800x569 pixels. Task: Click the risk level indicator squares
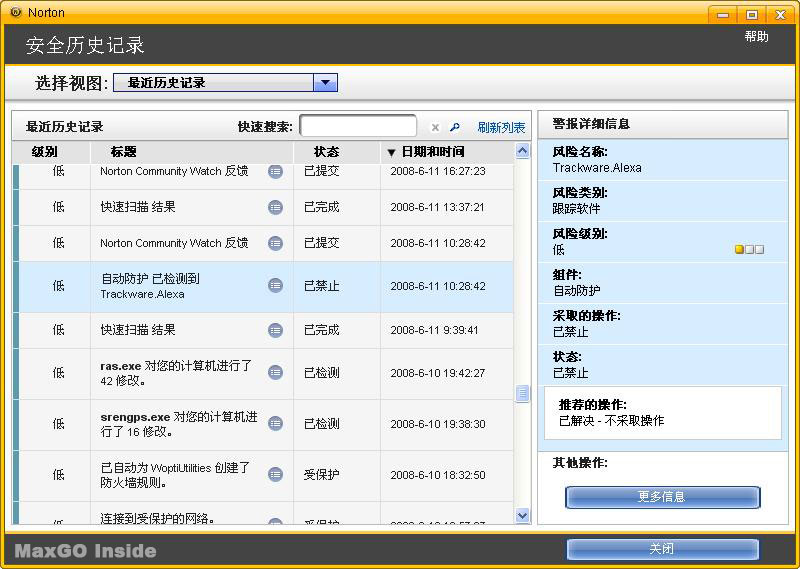pyautogui.click(x=749, y=250)
